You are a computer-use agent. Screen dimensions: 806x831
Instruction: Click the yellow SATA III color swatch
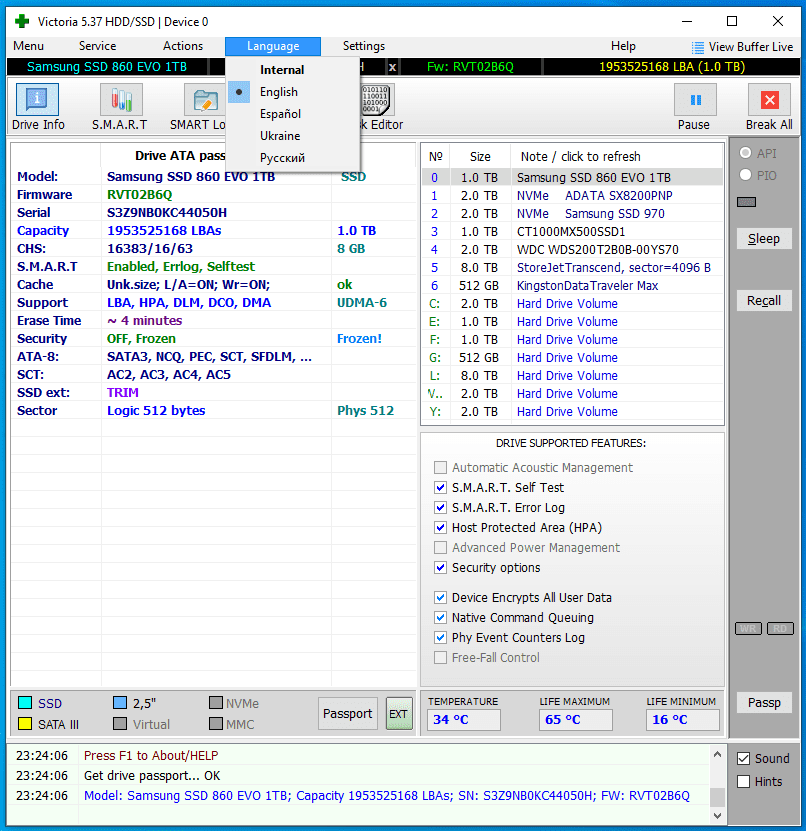pos(25,724)
